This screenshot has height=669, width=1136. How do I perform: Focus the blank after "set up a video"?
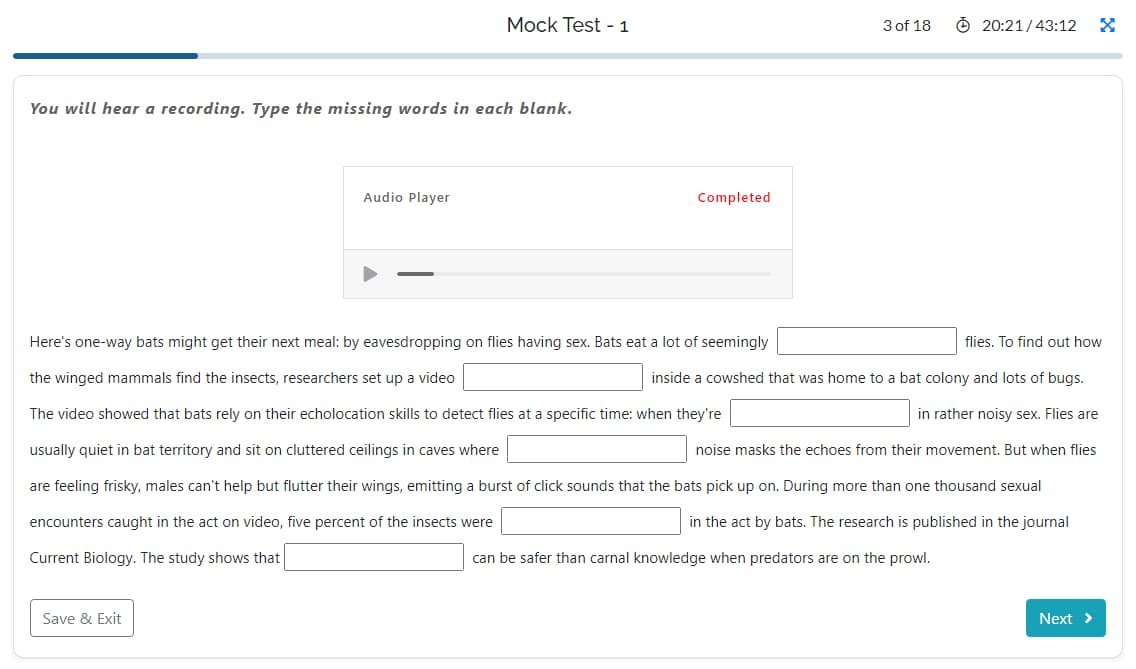coord(552,378)
